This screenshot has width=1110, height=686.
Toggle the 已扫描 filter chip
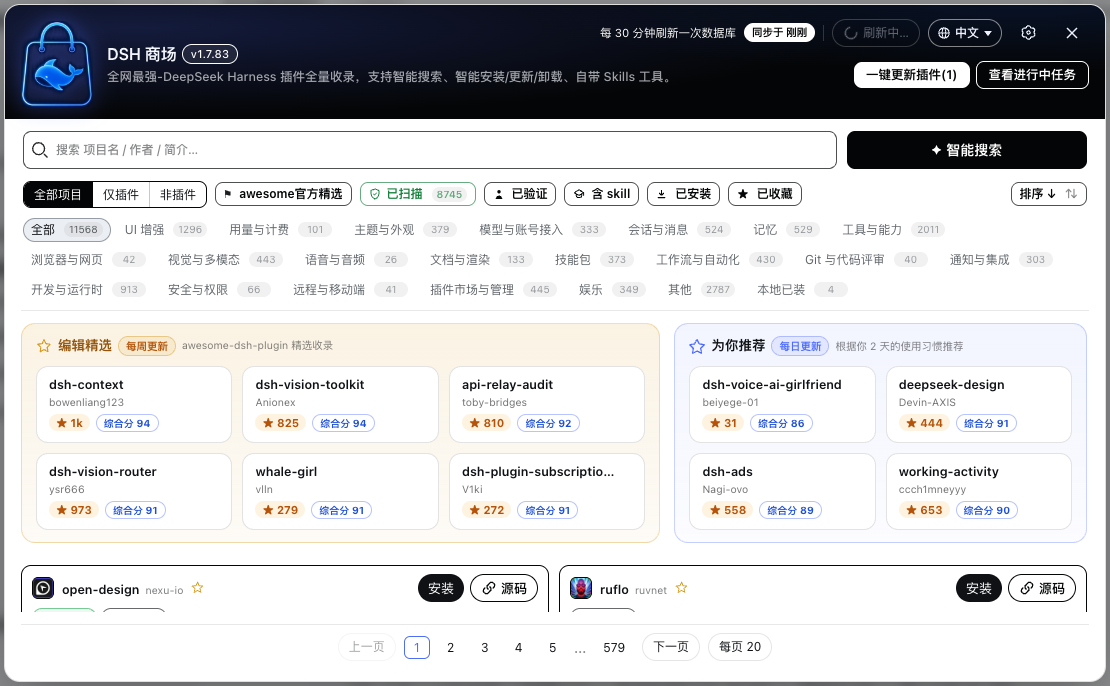pos(418,194)
